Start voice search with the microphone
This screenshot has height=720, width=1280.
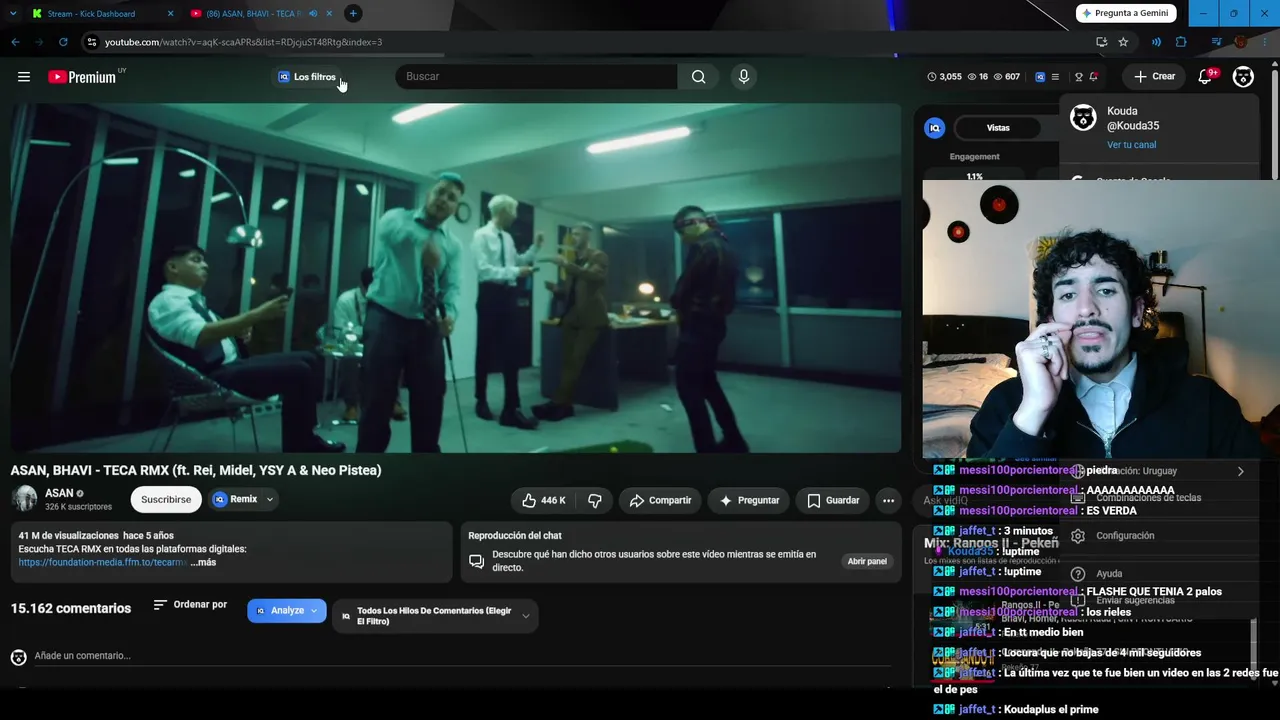point(743,77)
